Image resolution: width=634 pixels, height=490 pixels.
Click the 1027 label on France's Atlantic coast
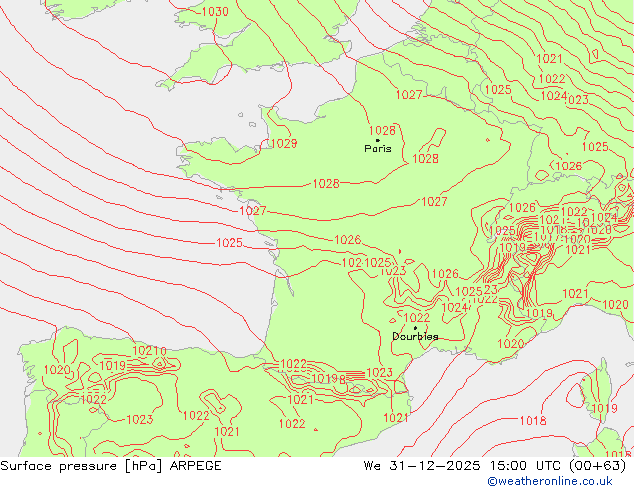click(x=253, y=211)
